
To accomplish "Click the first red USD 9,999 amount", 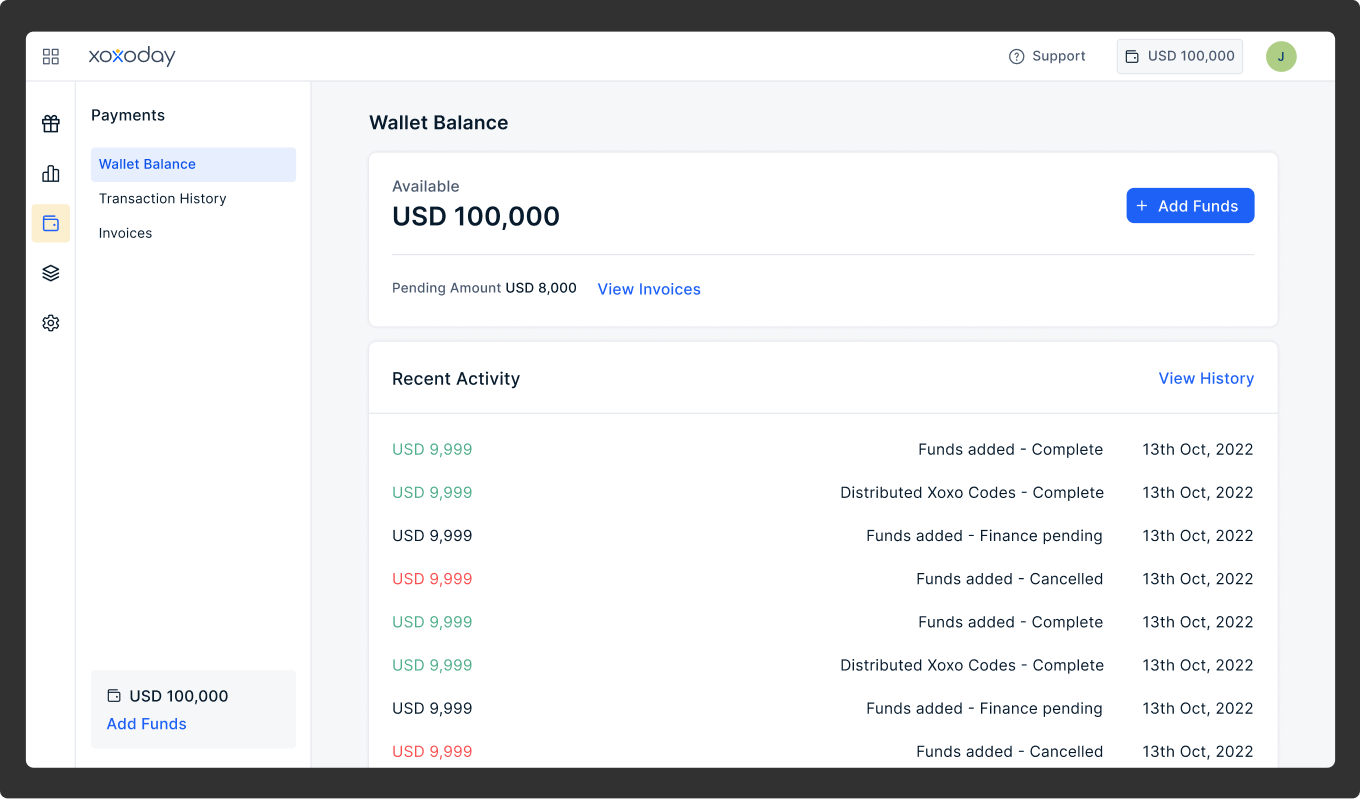I will coord(432,579).
